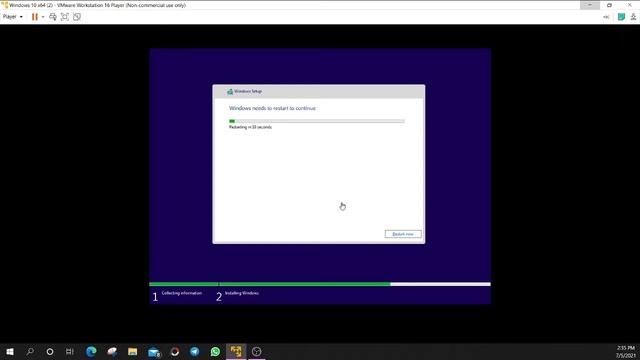Open Telegram from the taskbar
Viewport: 640px width, 360px height.
coord(195,351)
